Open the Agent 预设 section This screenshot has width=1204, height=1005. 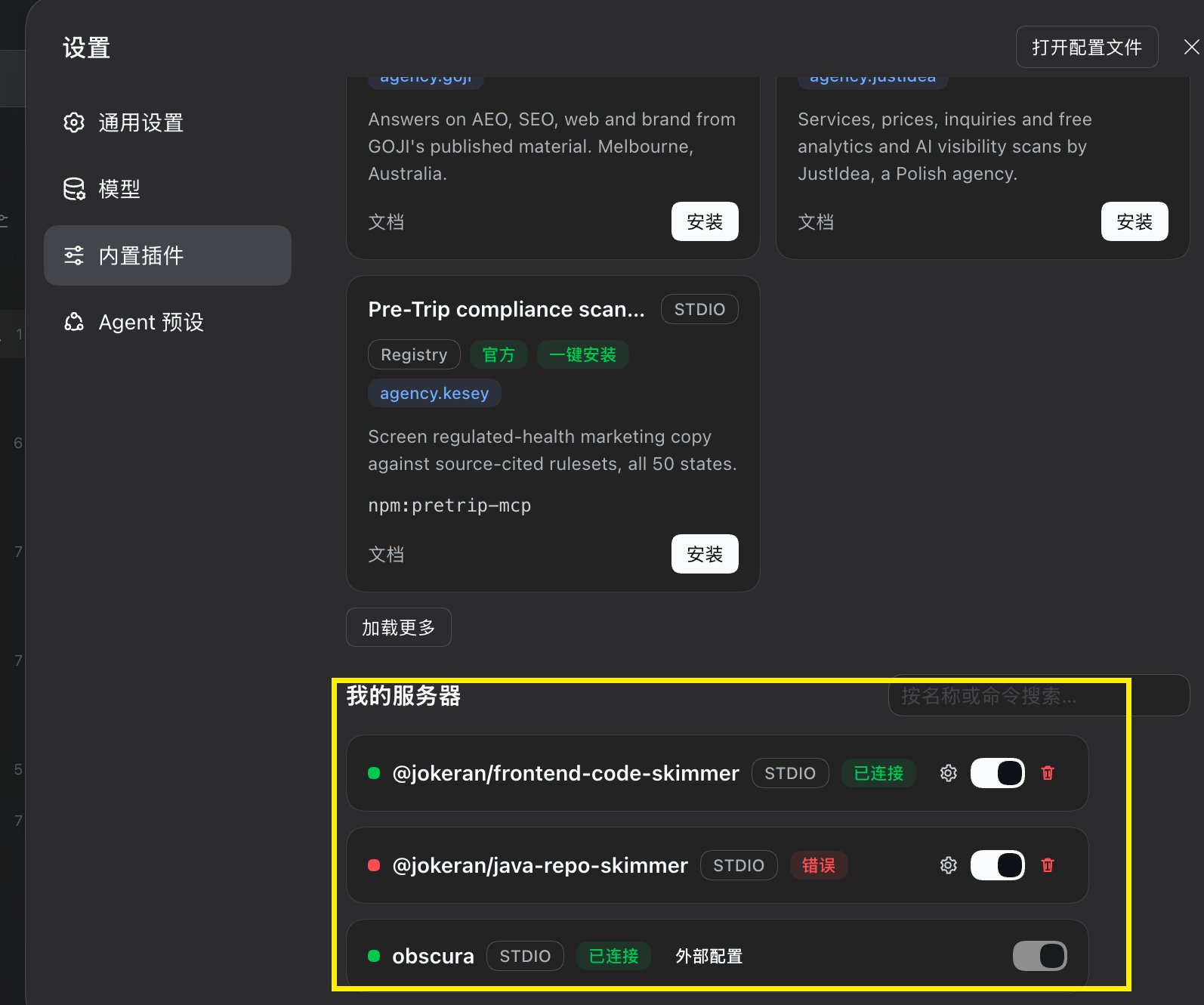168,322
